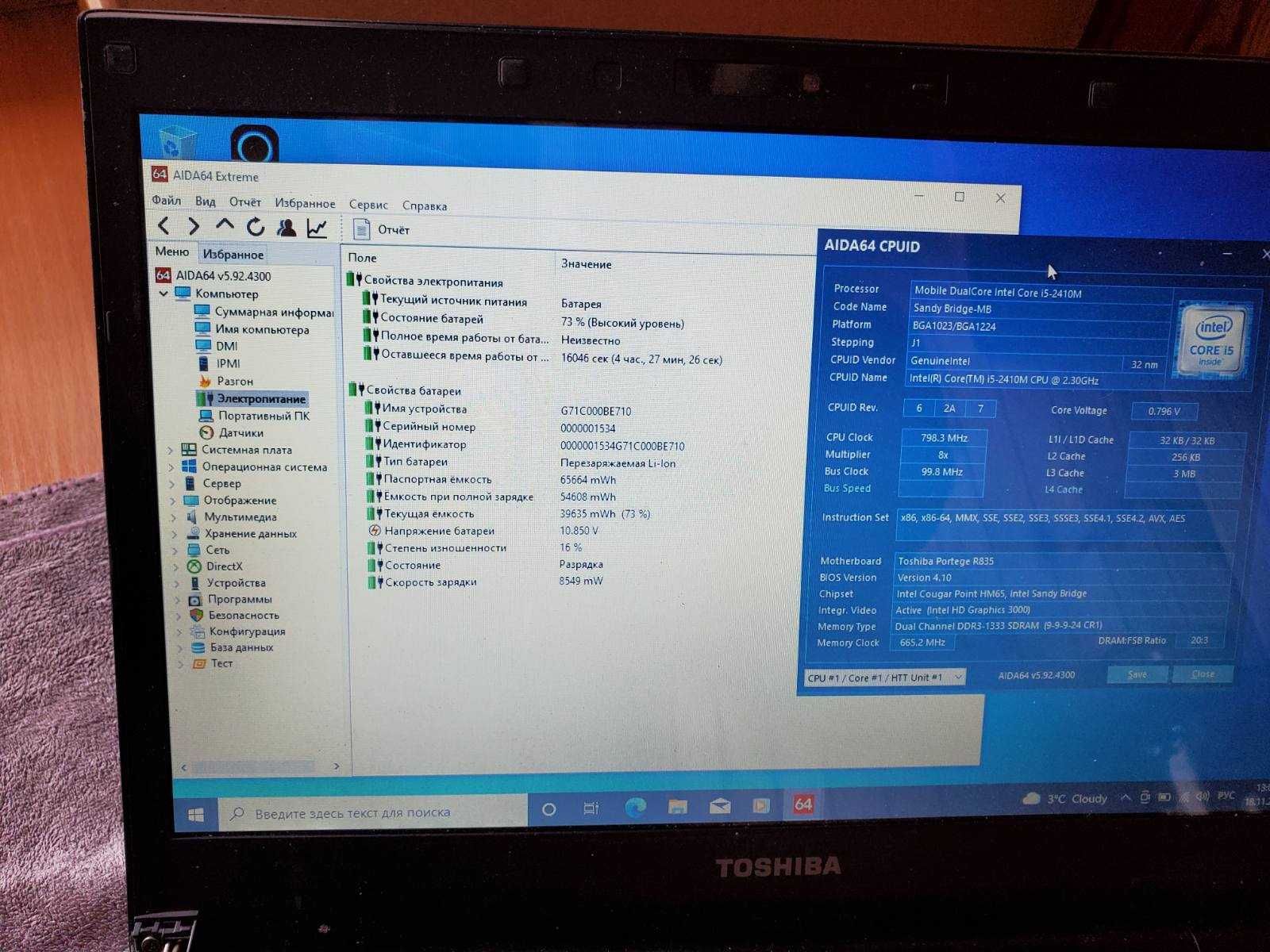Click the Конфигурация tree icon

coord(197,631)
